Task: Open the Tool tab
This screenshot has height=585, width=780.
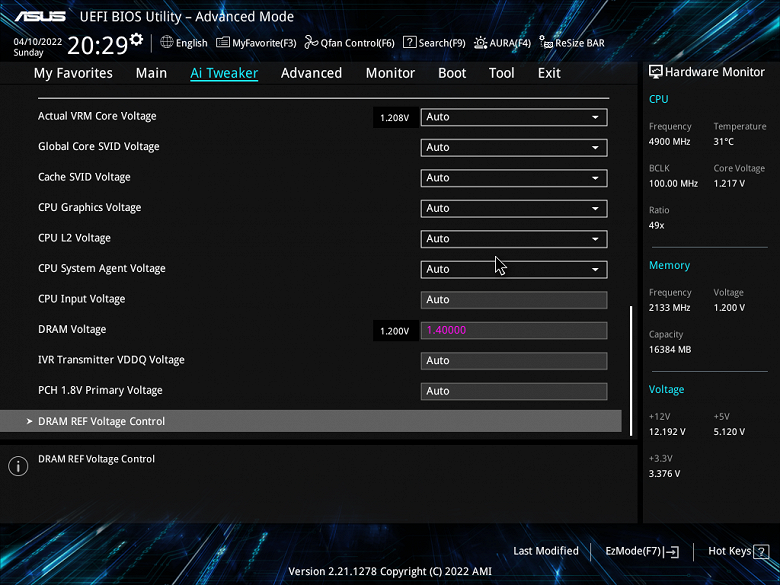Action: pyautogui.click(x=501, y=73)
